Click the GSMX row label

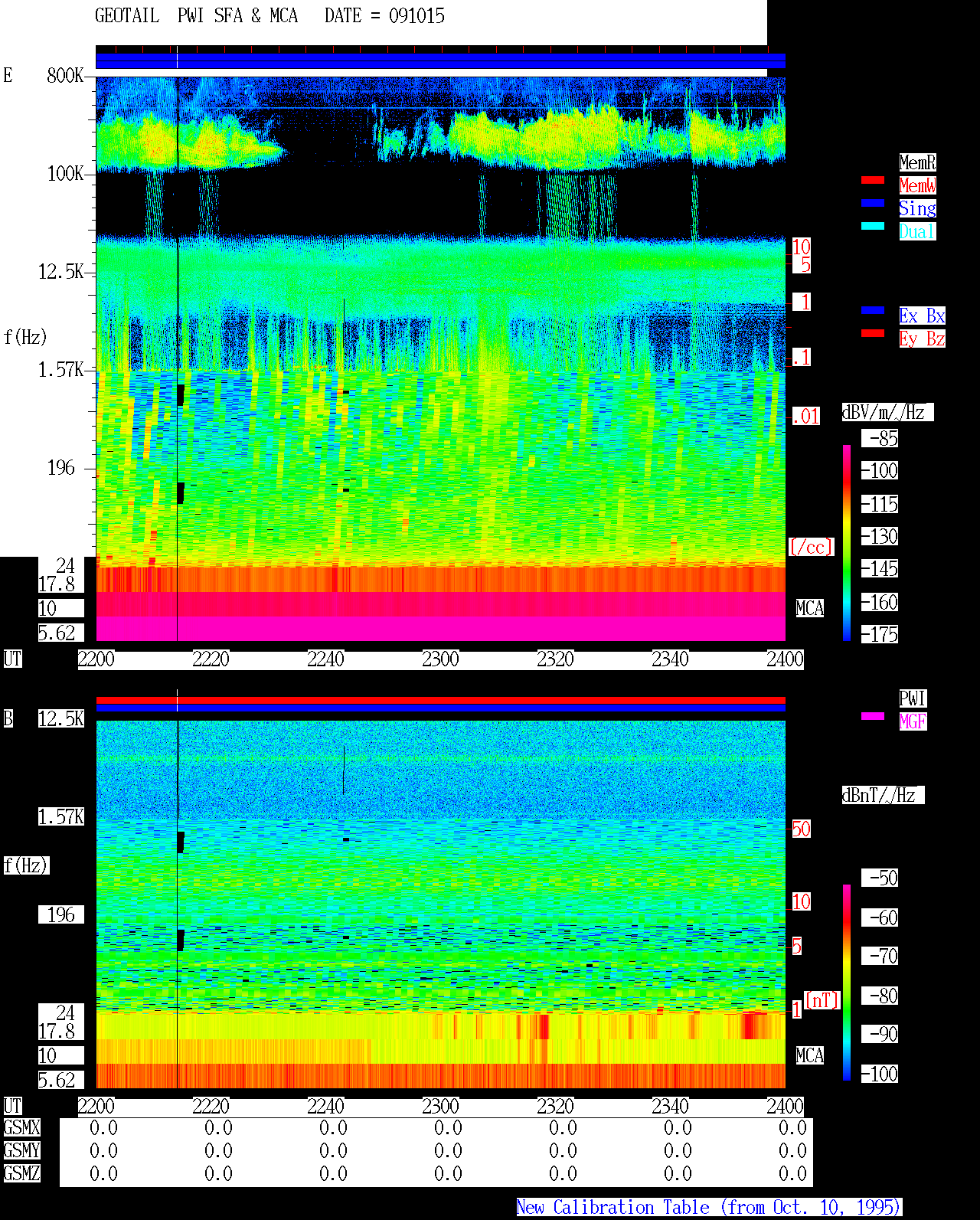(x=21, y=1127)
